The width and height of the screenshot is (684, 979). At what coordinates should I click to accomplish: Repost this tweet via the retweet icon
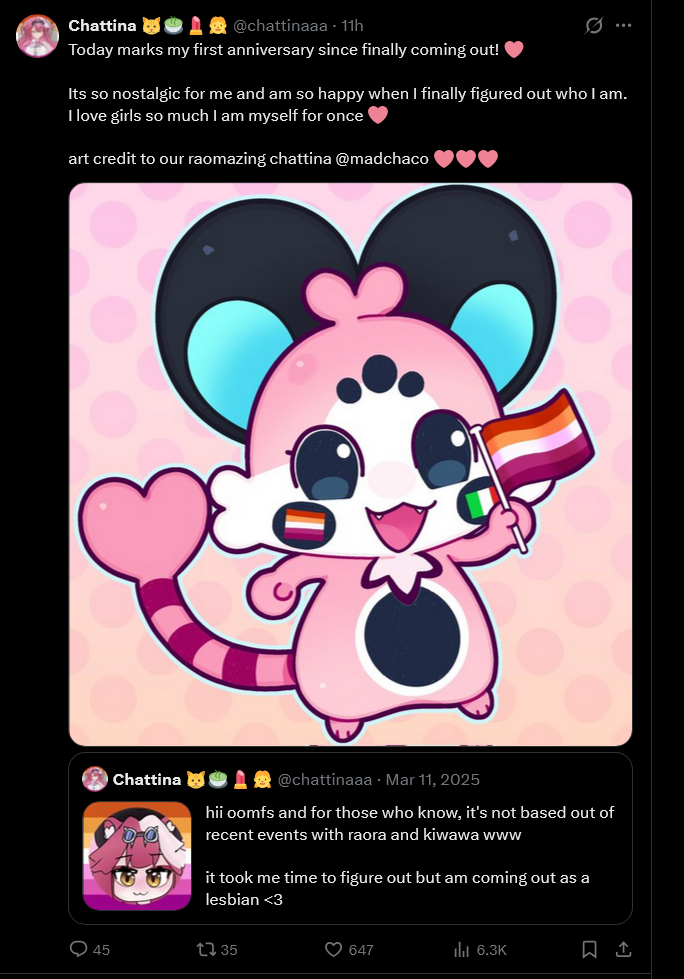[x=205, y=950]
